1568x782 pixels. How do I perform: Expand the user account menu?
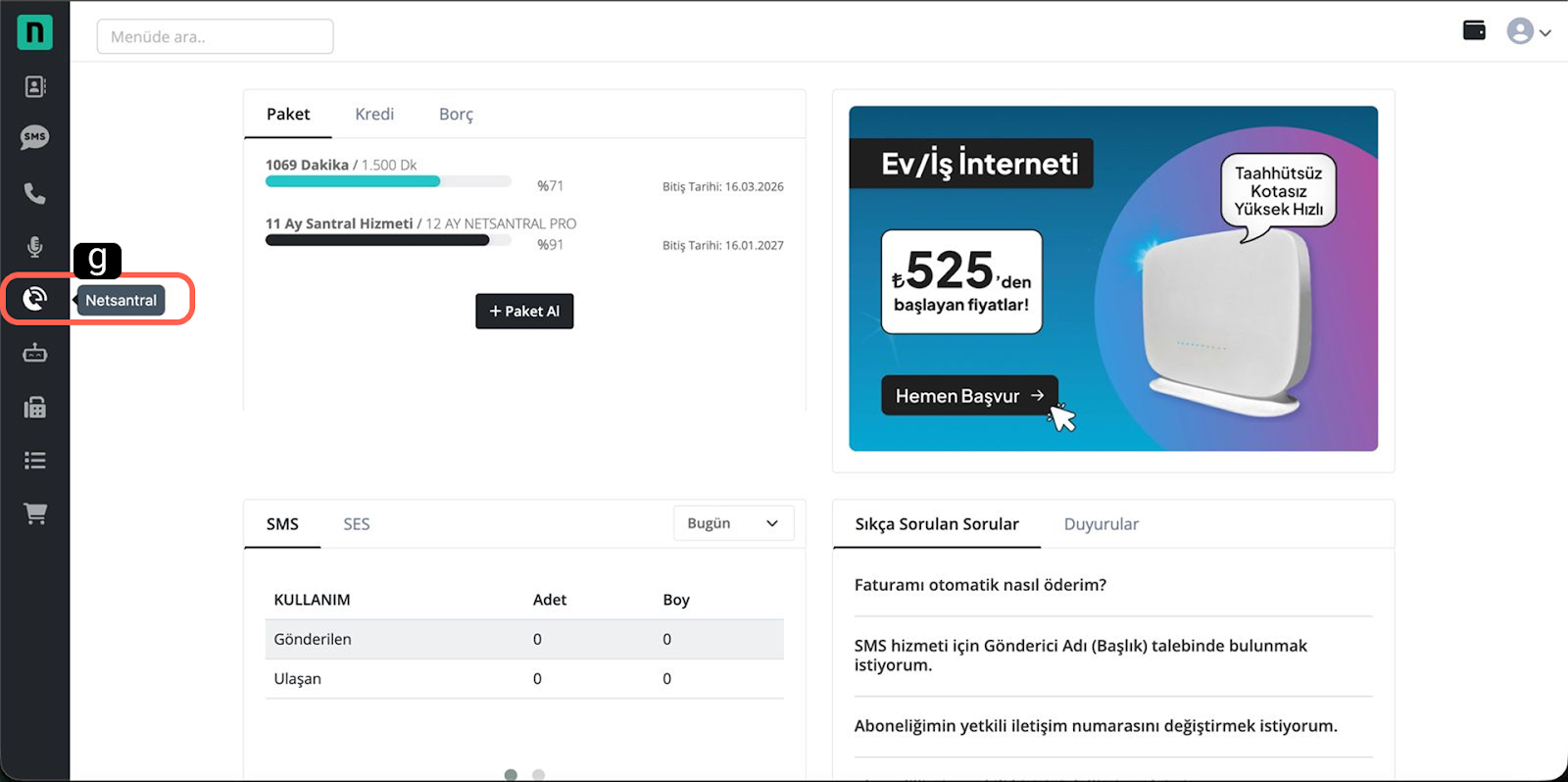pos(1529,31)
